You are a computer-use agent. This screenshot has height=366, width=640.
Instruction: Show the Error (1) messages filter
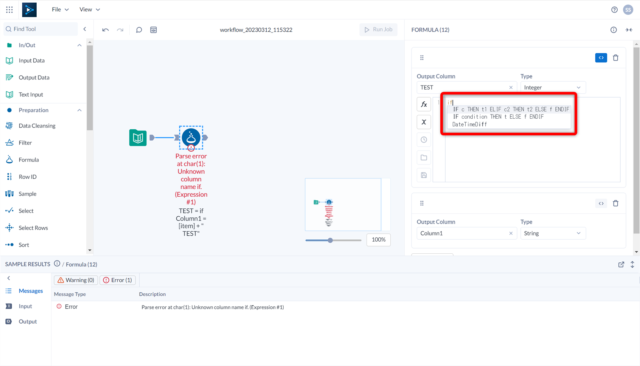pos(118,280)
